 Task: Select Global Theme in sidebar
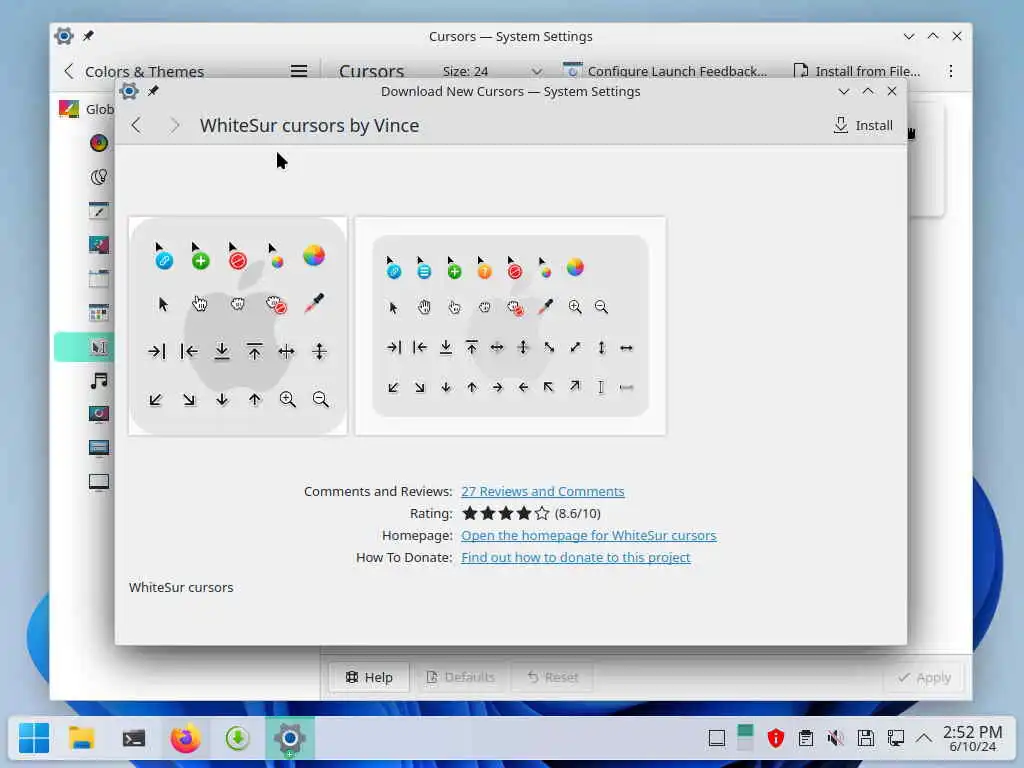point(86,109)
